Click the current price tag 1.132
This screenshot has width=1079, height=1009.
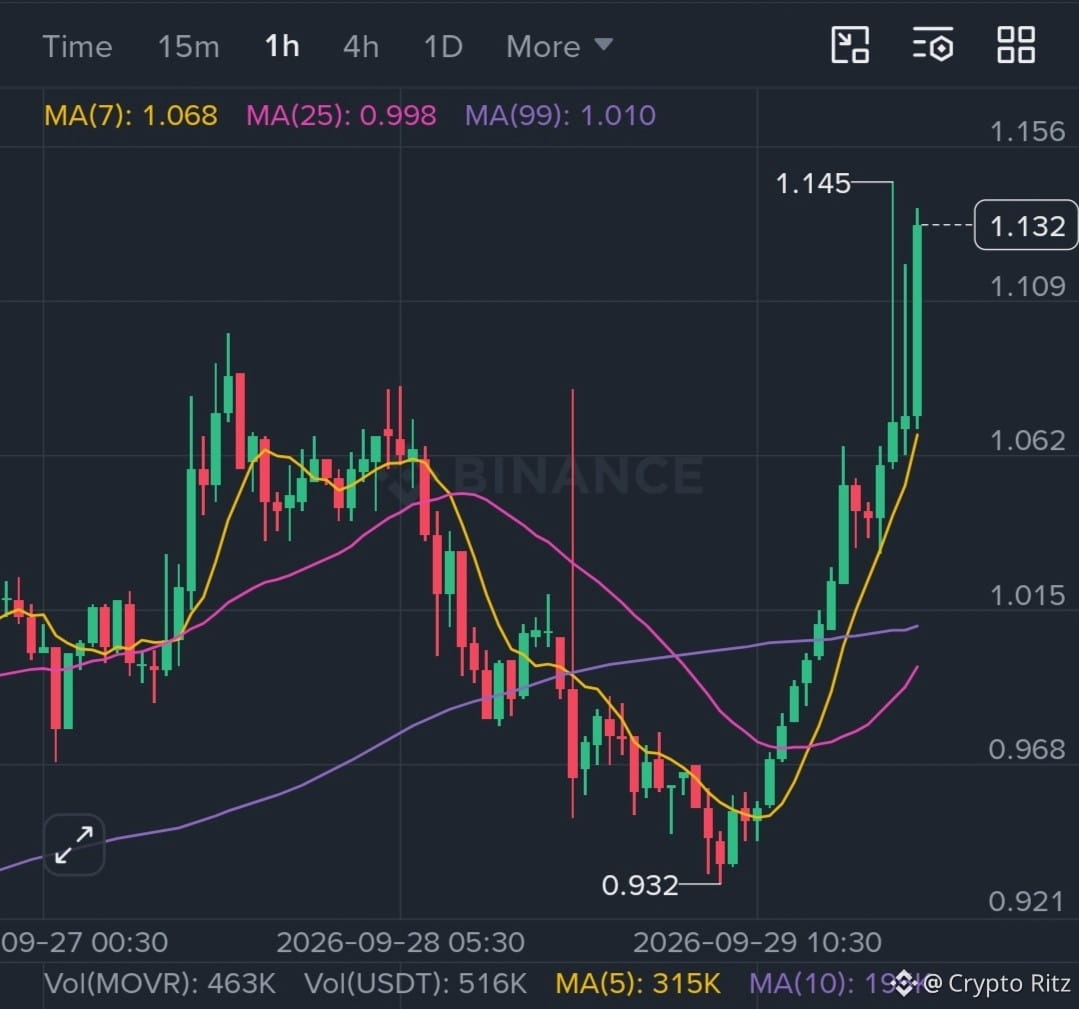[1026, 226]
